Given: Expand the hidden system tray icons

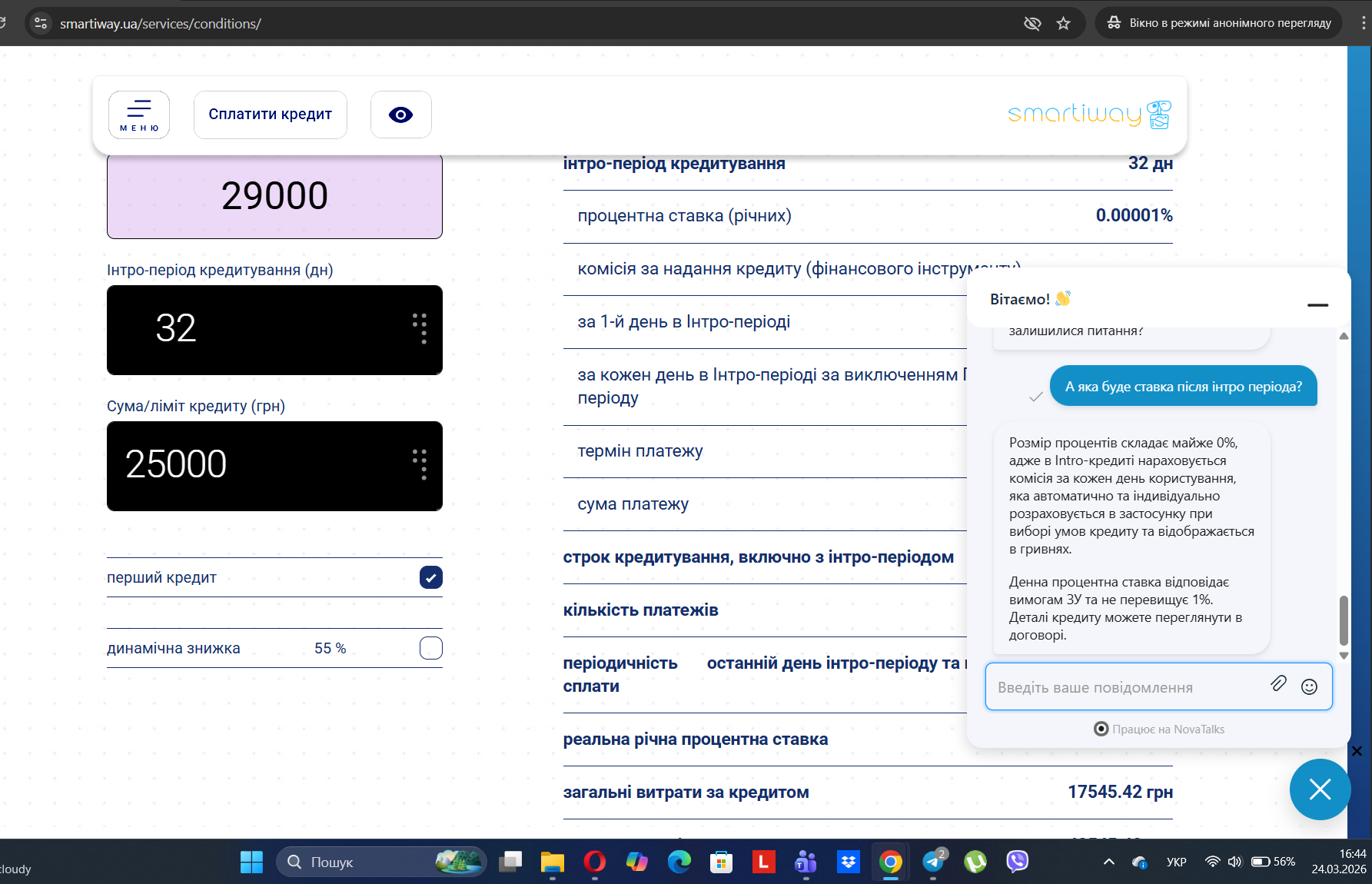Looking at the screenshot, I should (x=1108, y=862).
